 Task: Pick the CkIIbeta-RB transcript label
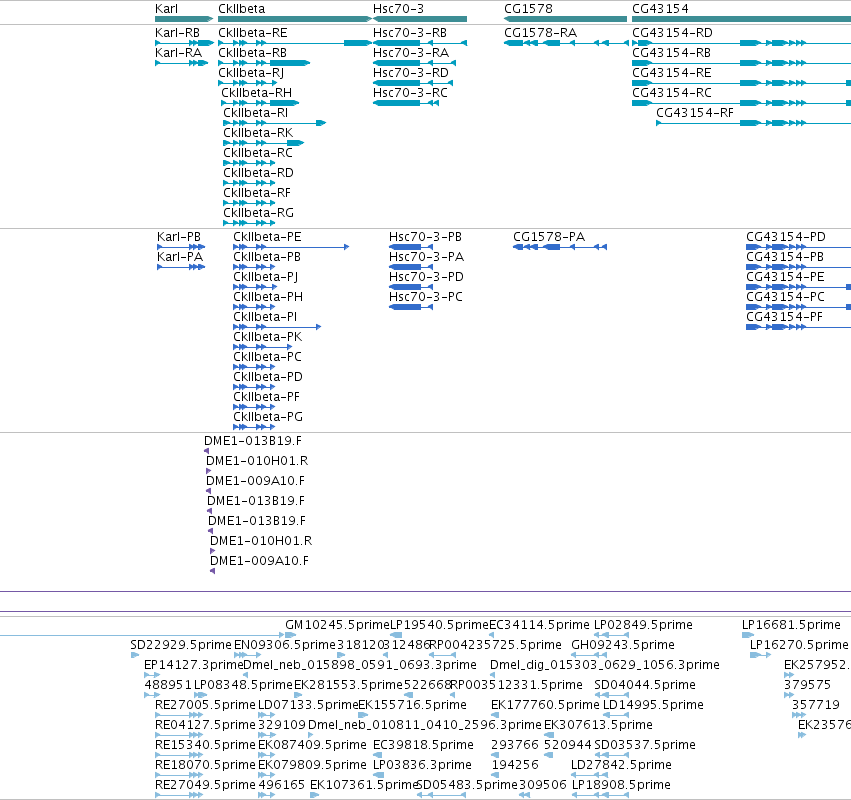click(x=252, y=53)
